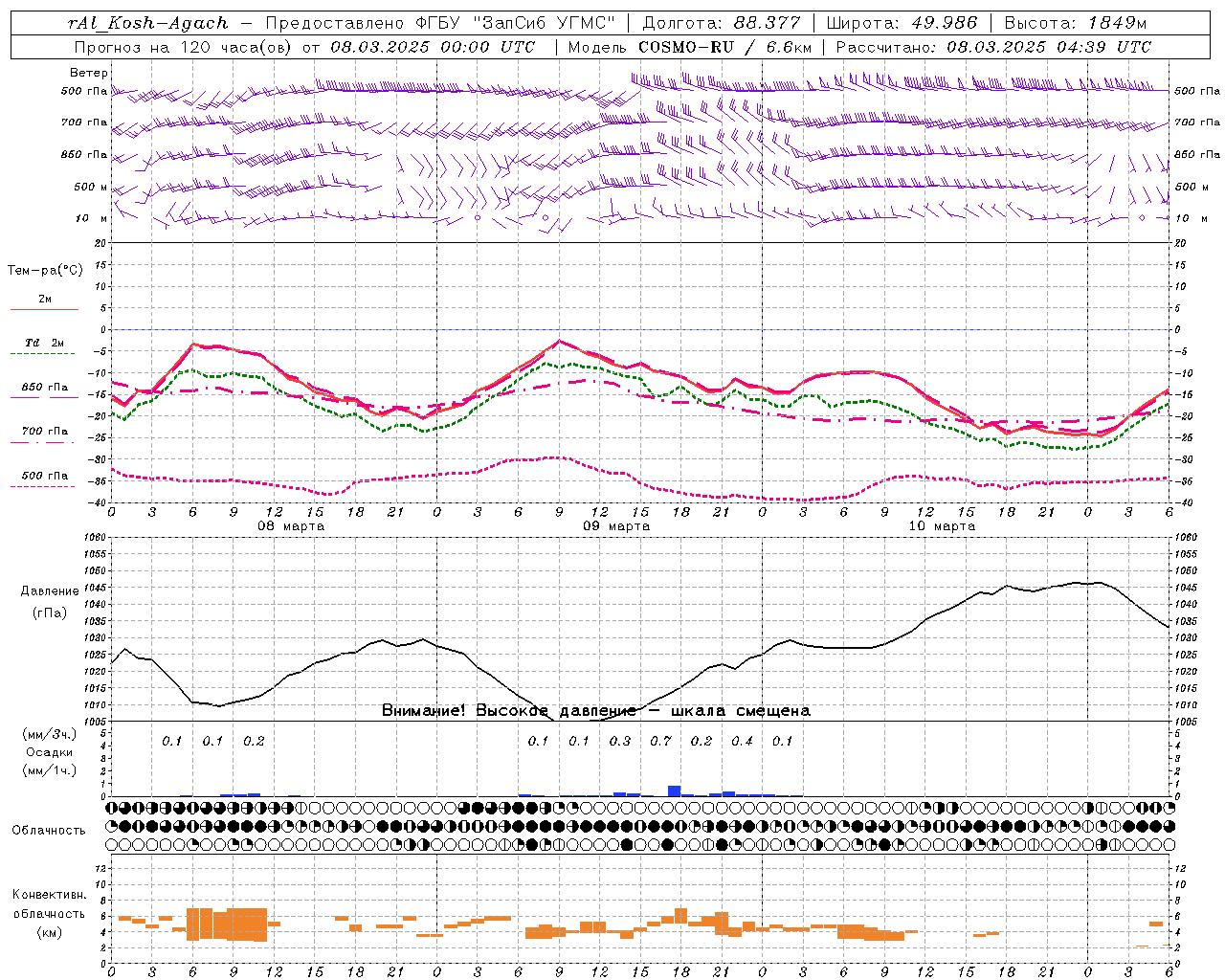Click the 10 м wind level label at left
Viewport: 1225px width, 980px height.
tap(92, 219)
